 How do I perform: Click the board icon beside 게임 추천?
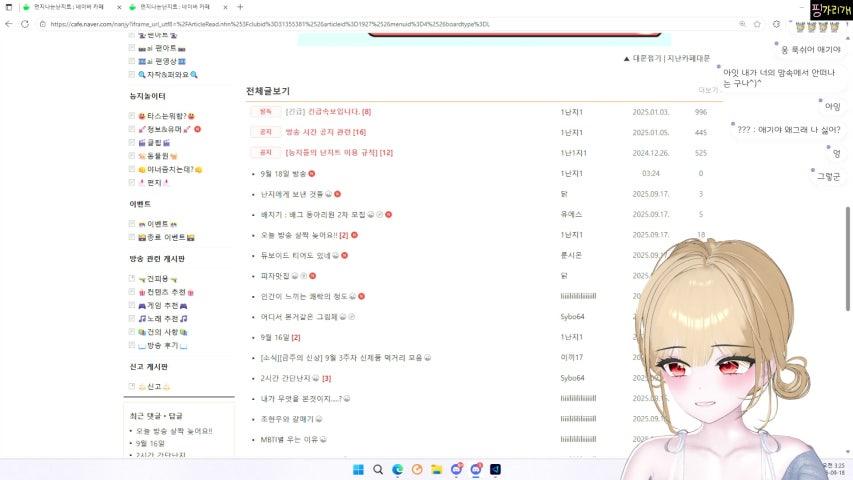pos(132,305)
